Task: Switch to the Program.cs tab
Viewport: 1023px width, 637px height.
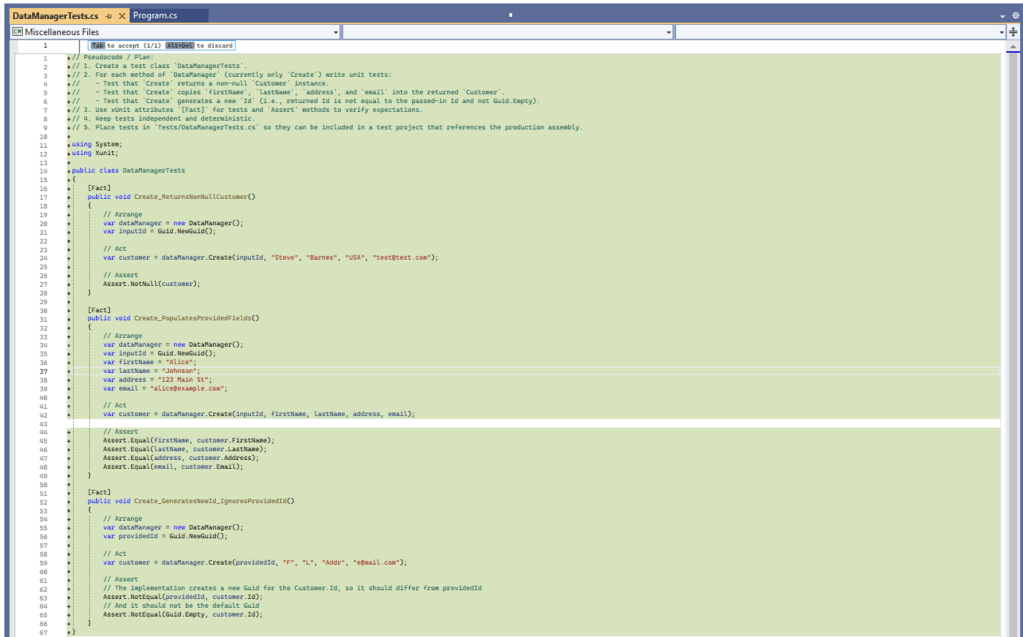Action: 165,16
